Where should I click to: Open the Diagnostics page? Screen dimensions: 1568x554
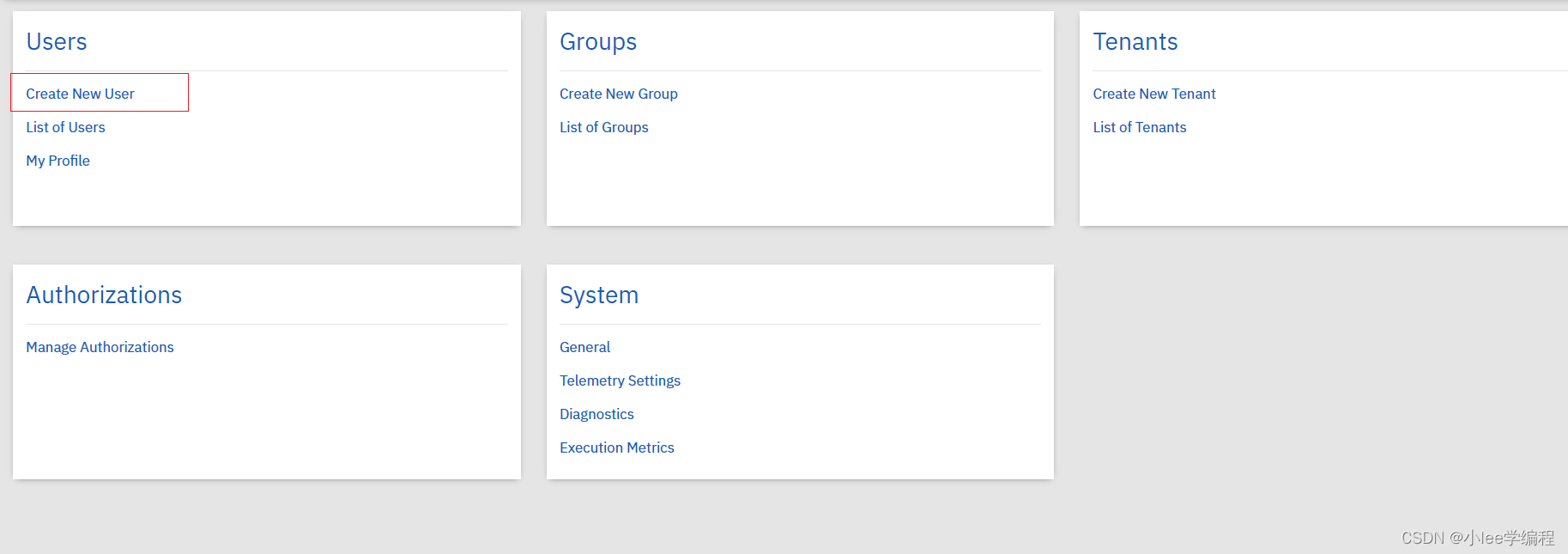pyautogui.click(x=596, y=414)
